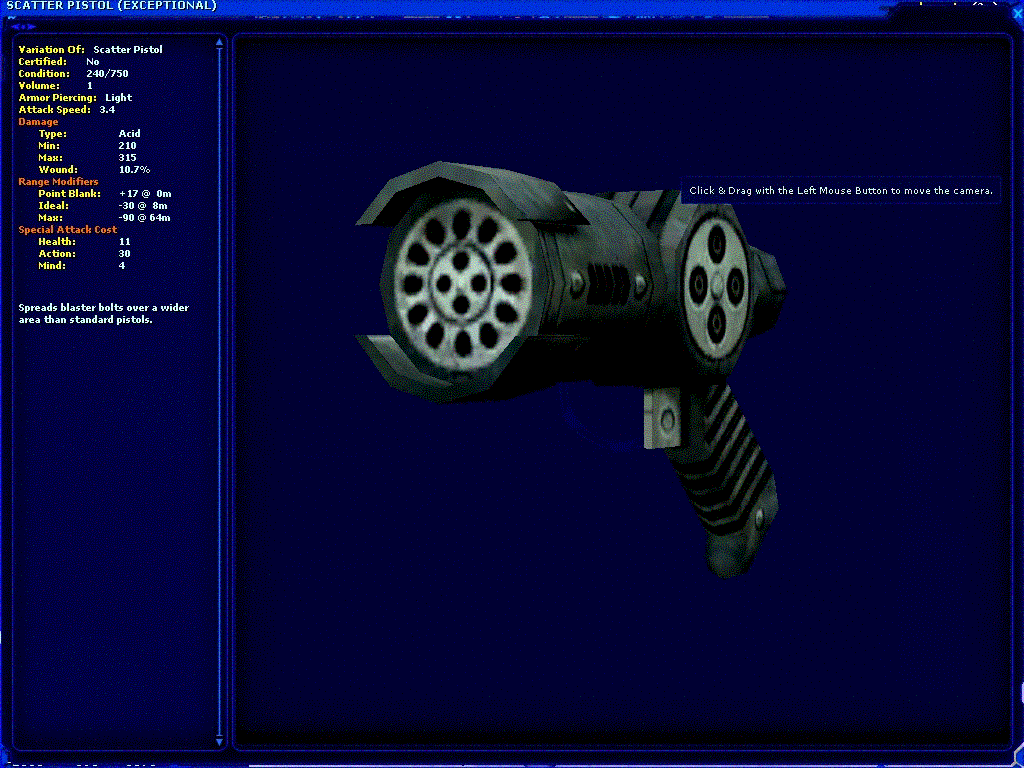Click the stats panel vertical scrollbar track
Viewport: 1024px width, 768px height.
219,392
